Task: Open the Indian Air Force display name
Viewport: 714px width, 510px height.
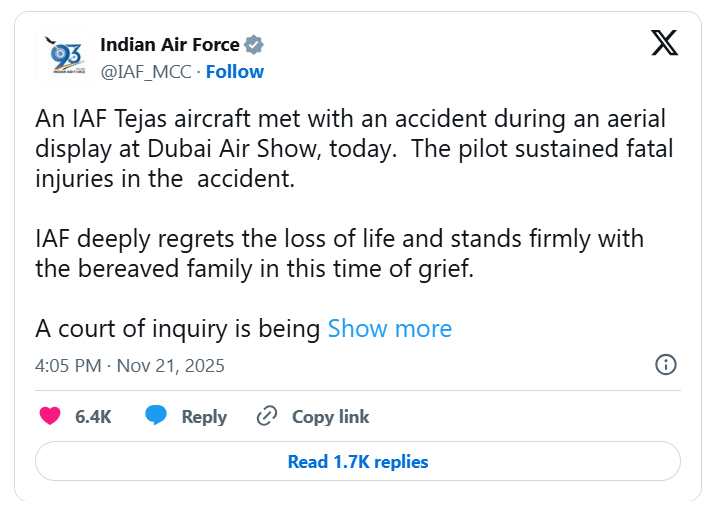Action: [x=170, y=45]
